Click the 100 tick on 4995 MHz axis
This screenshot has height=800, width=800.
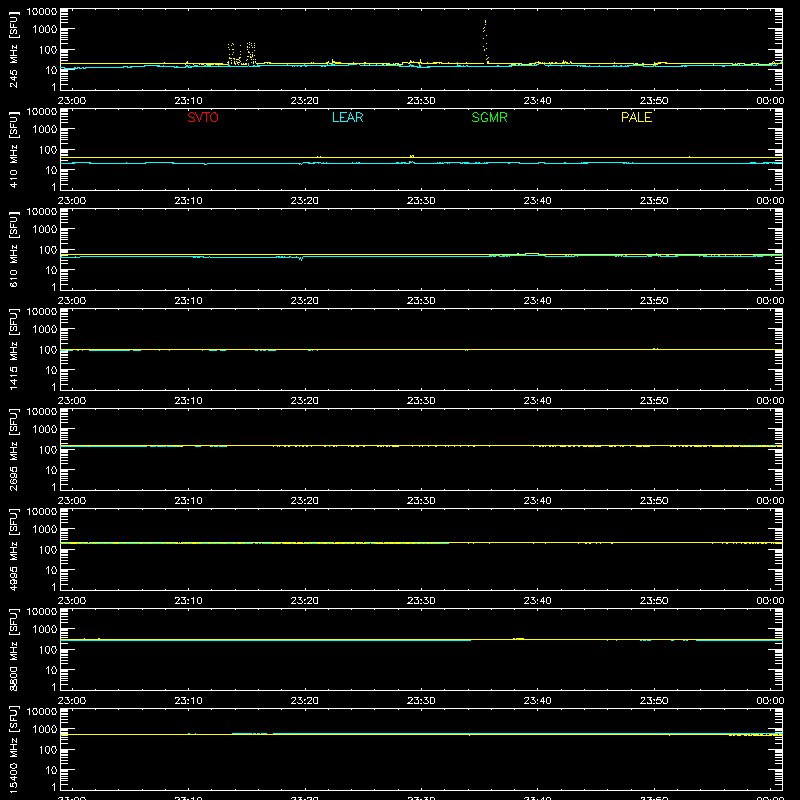click(x=48, y=550)
